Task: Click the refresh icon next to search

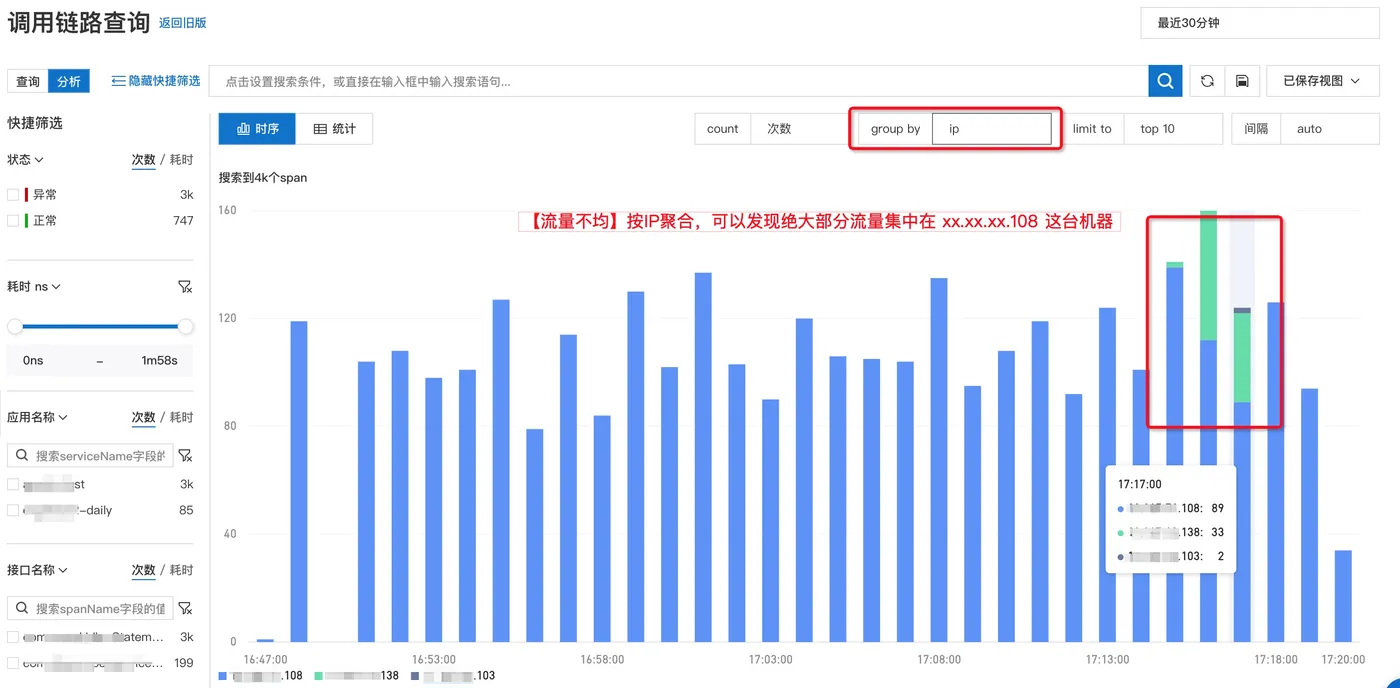Action: [1207, 81]
